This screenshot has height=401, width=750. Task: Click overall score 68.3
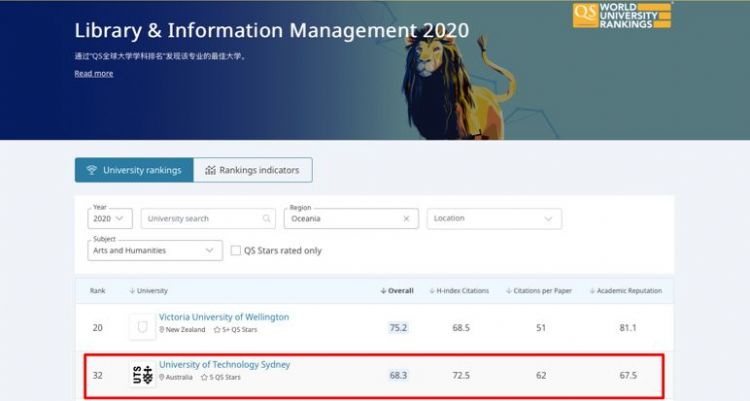point(398,375)
